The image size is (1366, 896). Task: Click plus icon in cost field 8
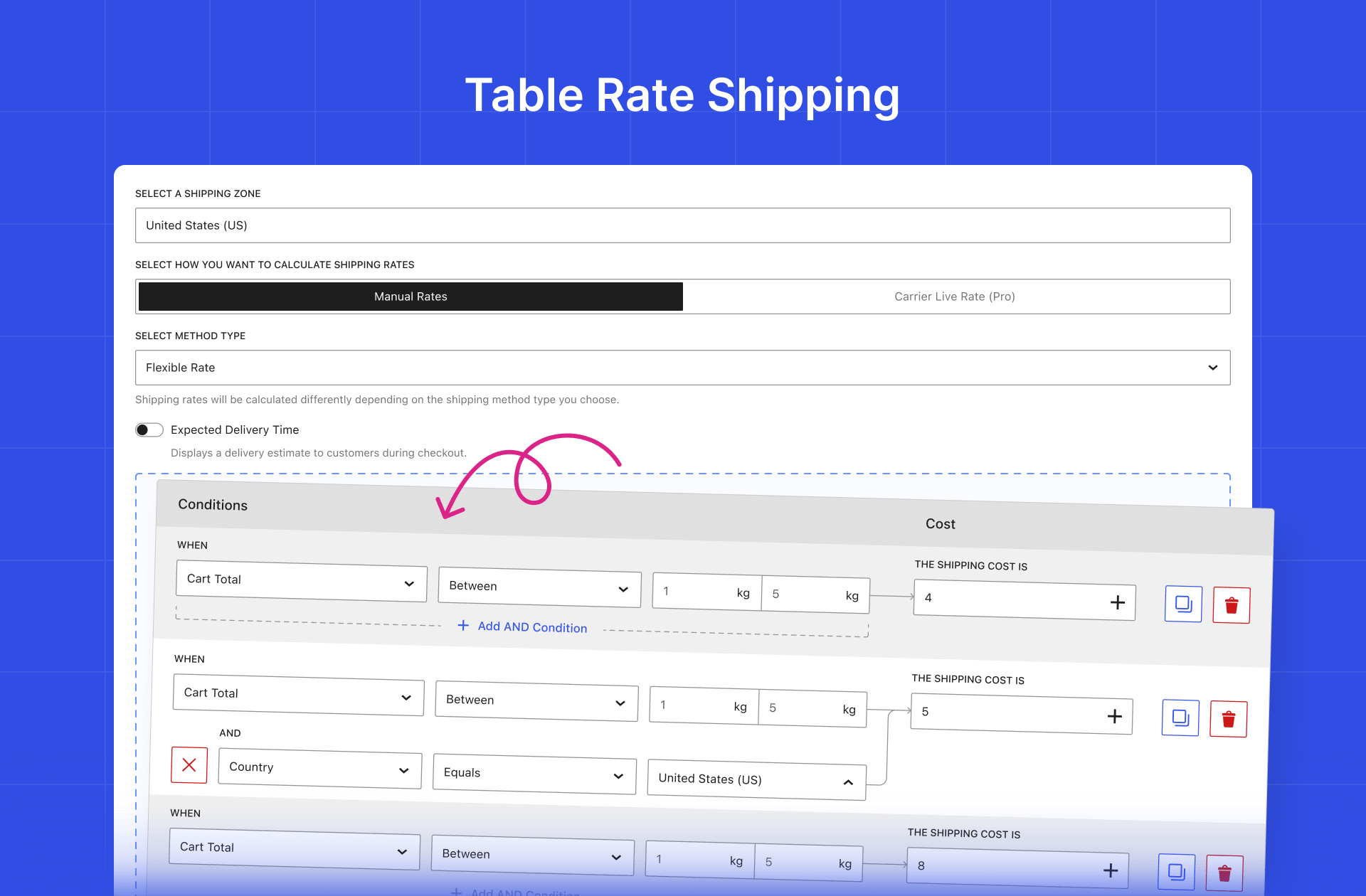(1111, 870)
